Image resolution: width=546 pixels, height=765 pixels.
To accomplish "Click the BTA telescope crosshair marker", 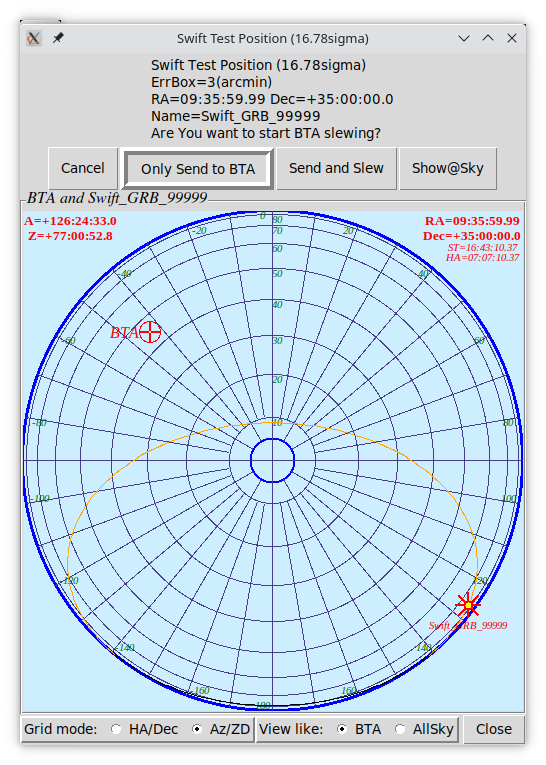I will point(150,332).
